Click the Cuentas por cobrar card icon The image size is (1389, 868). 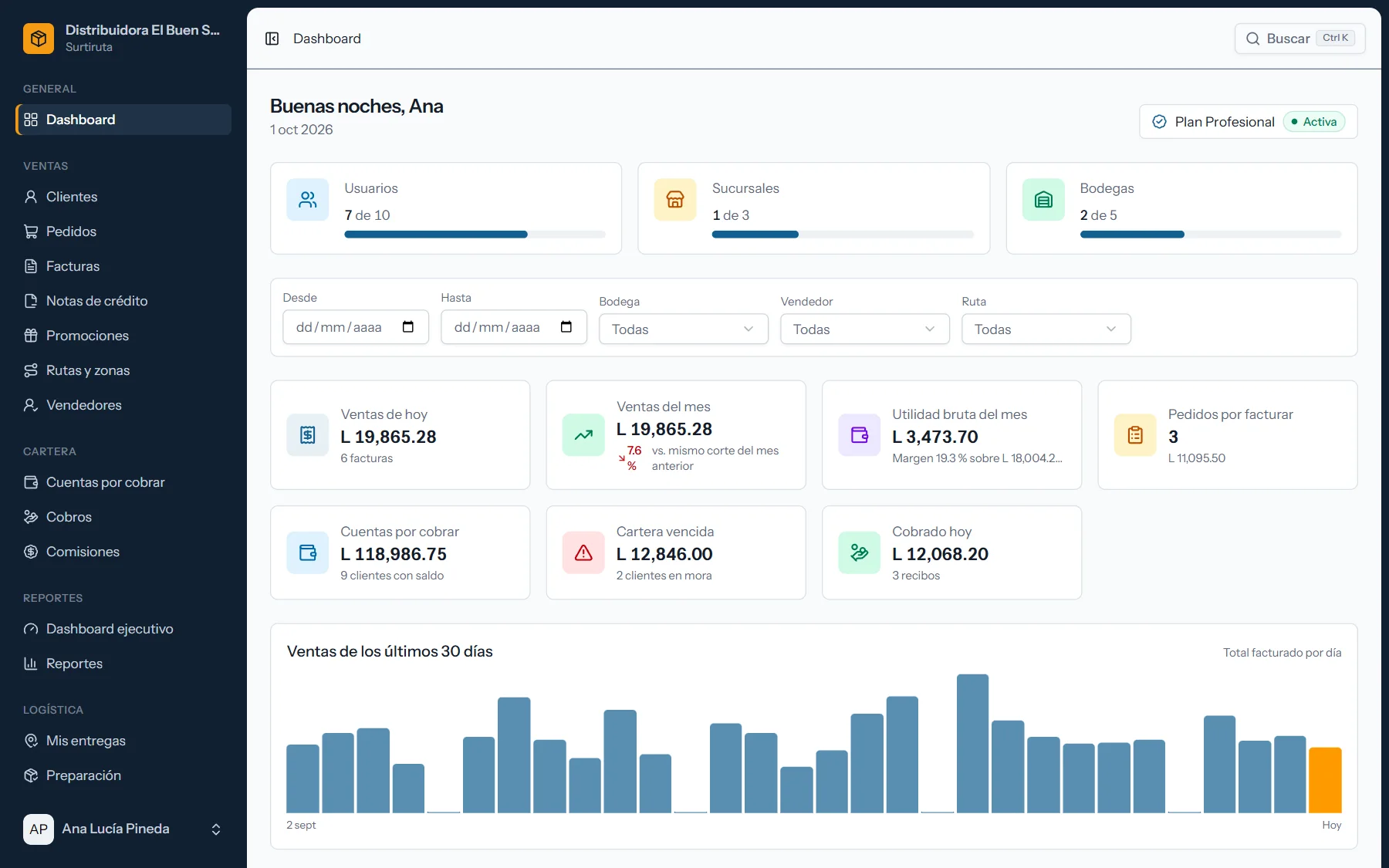pos(308,552)
